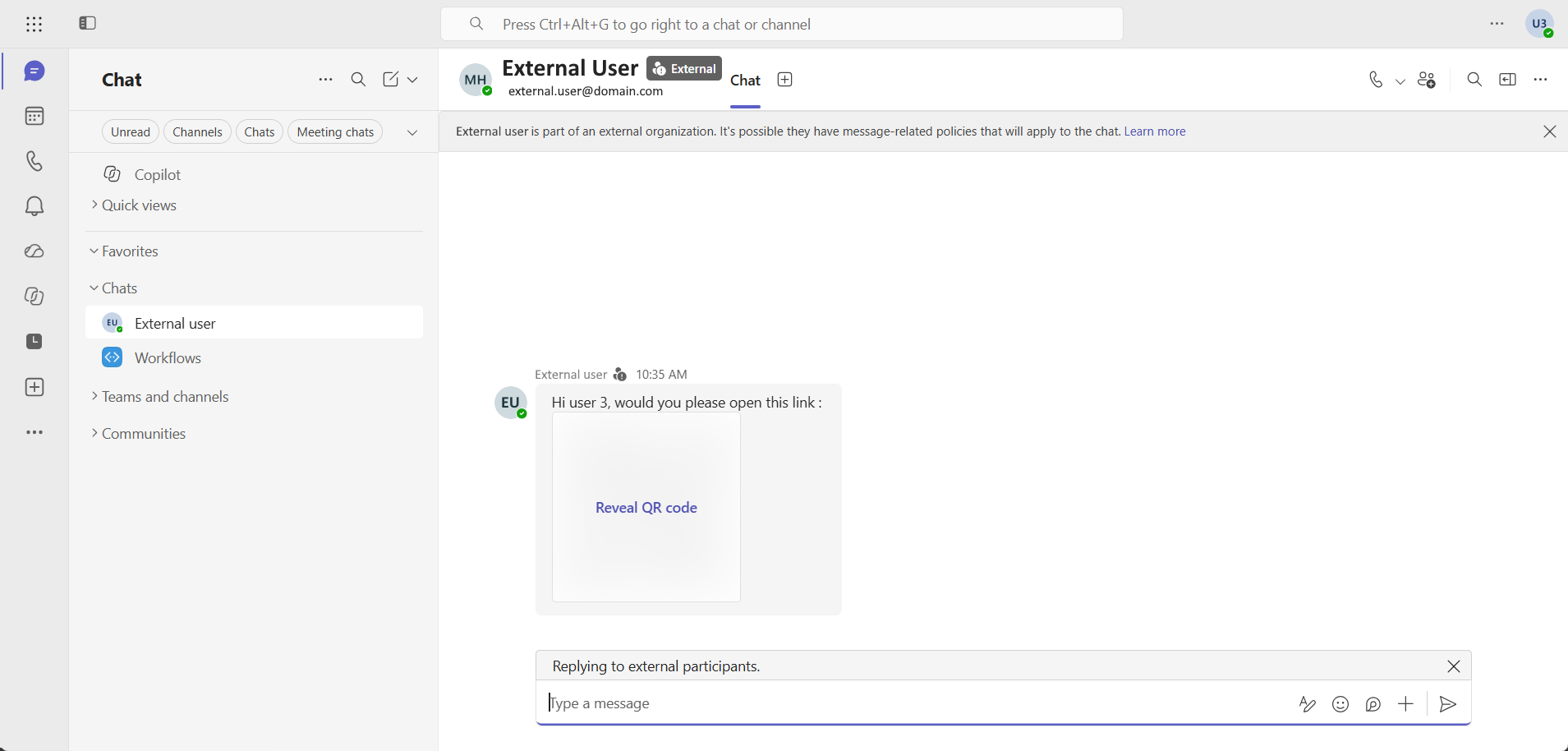Expand Teams and channels section
This screenshot has height=751, width=1568.
pos(160,397)
